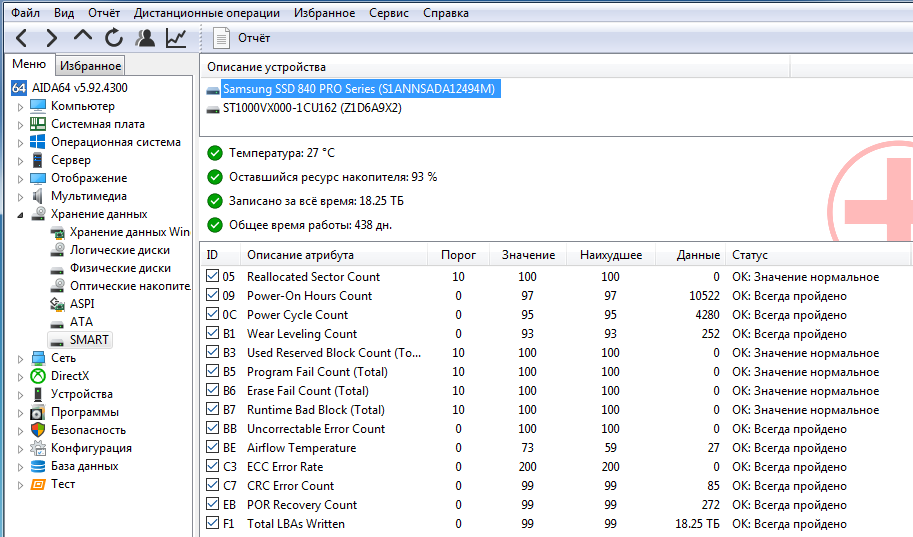Click the Отчёт document icon in toolbar
913x537 pixels.
[x=221, y=38]
